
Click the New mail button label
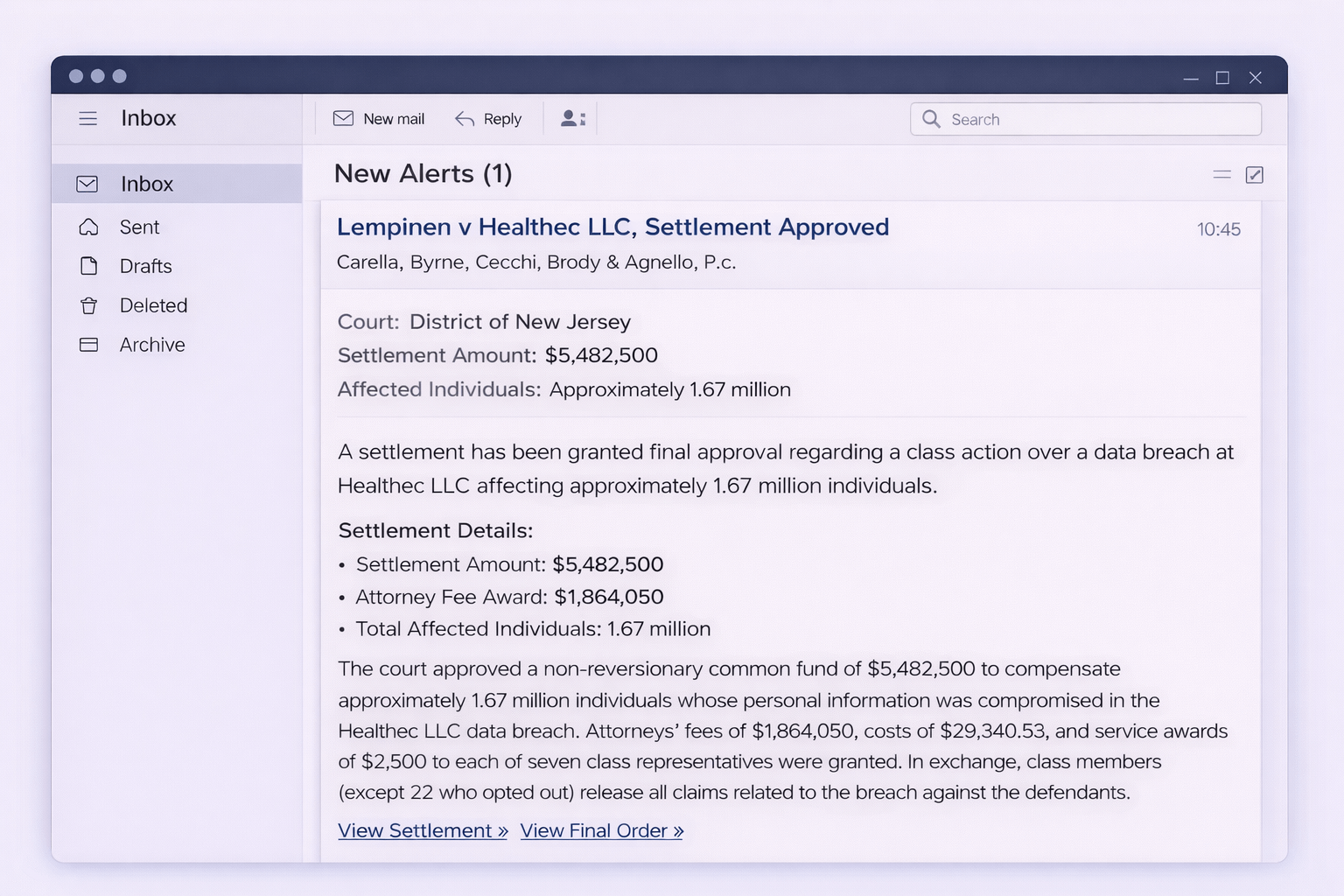394,119
